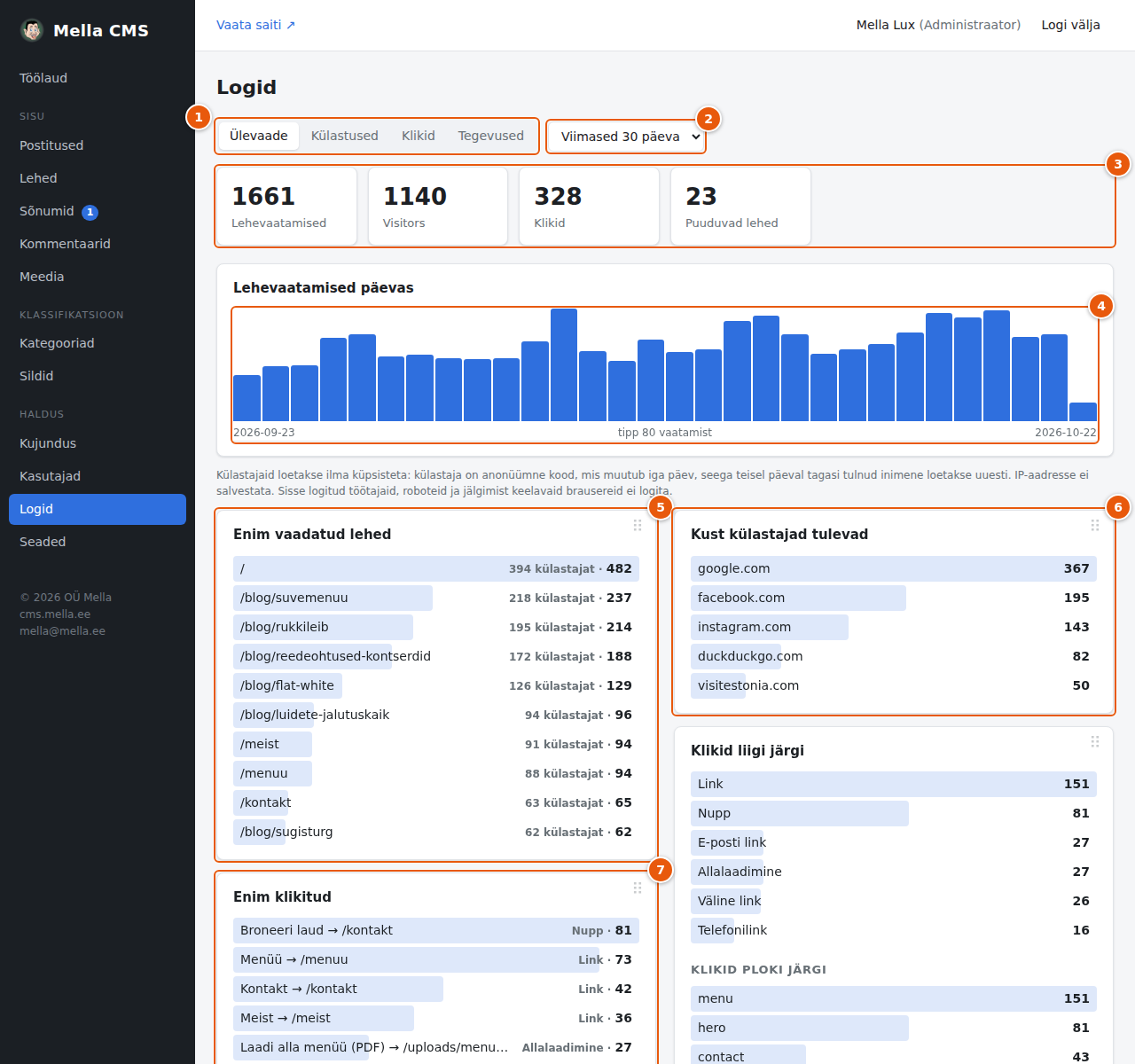Click the Mella CMS logo avatar
Viewport: 1135px width, 1064px height.
pos(32,30)
